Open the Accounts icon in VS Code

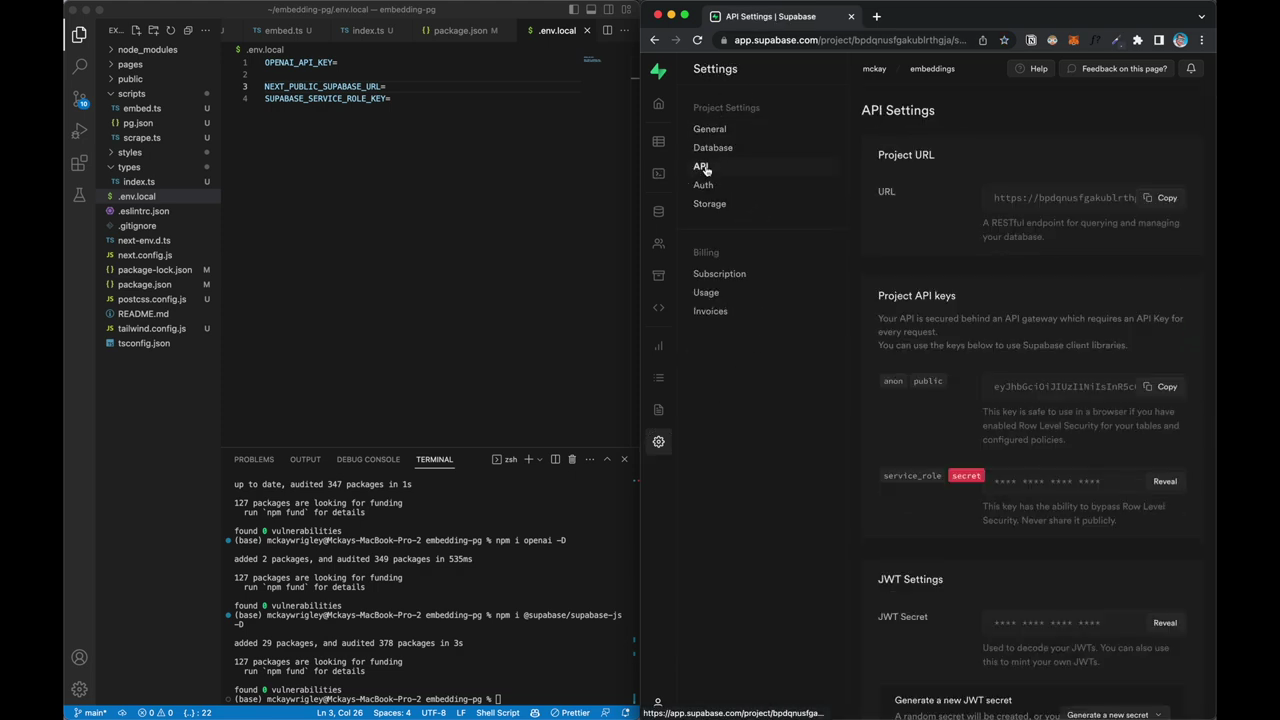point(79,657)
